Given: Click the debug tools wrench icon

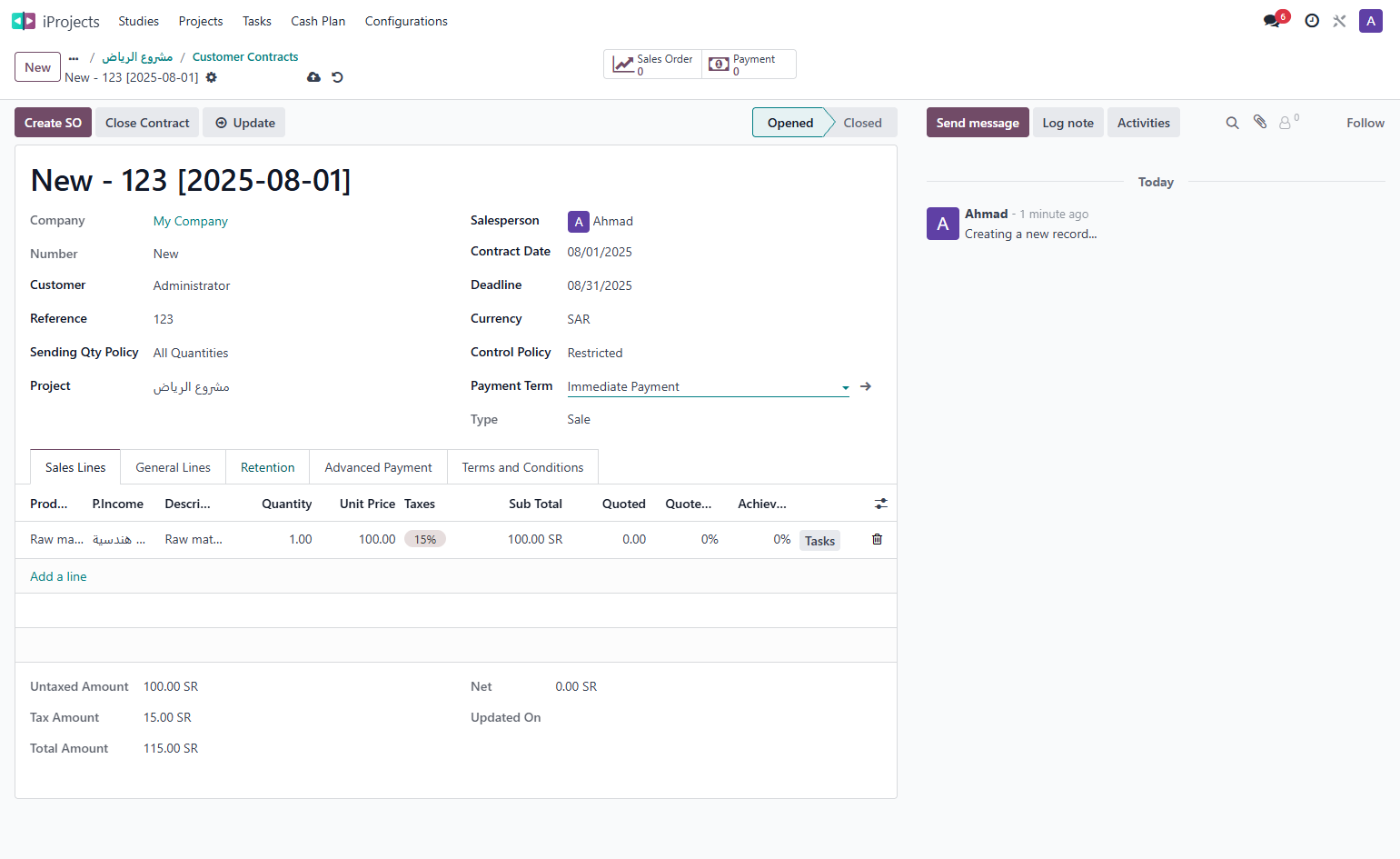Looking at the screenshot, I should 1339,21.
